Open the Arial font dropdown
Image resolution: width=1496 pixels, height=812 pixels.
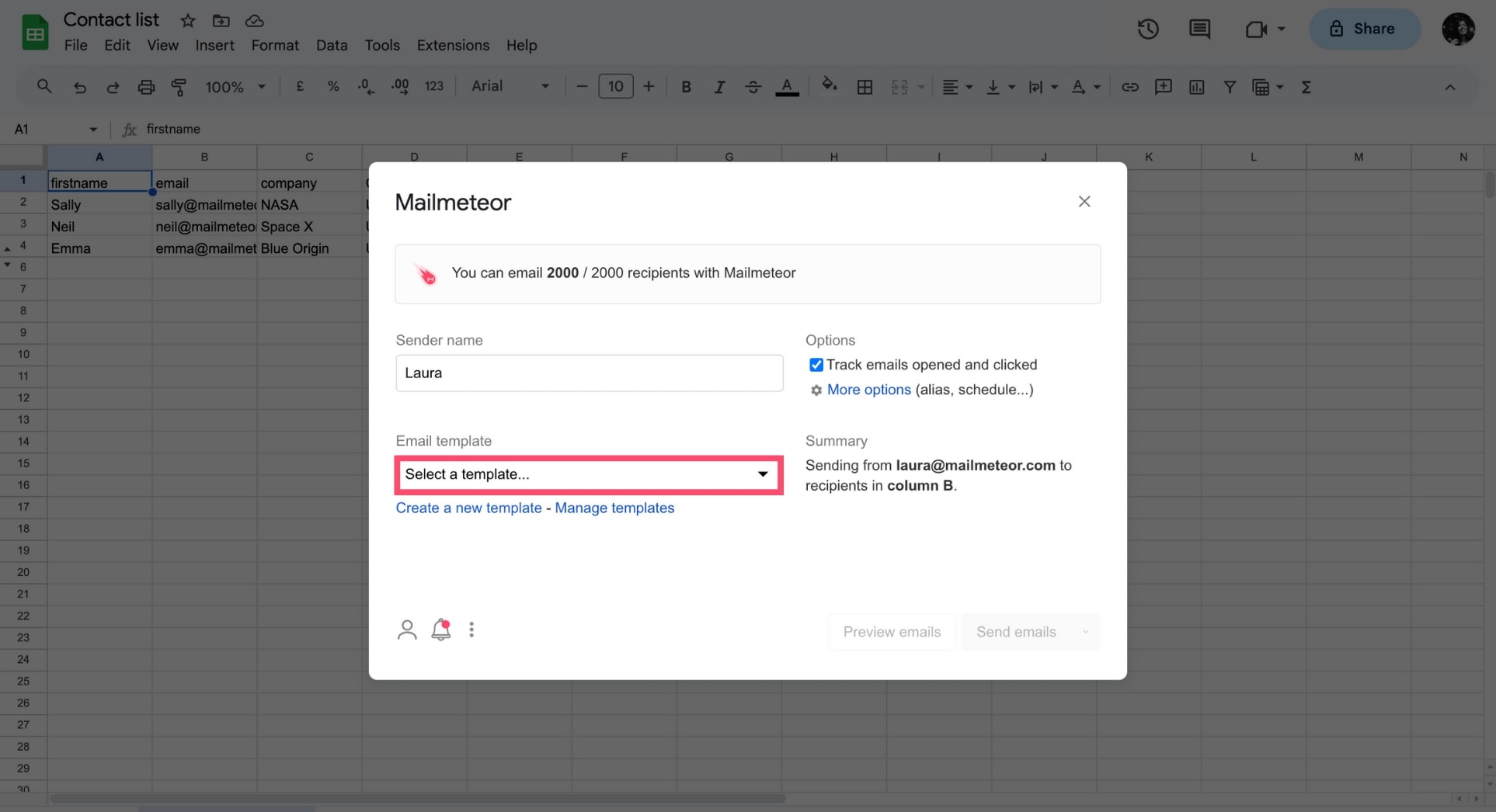[510, 86]
